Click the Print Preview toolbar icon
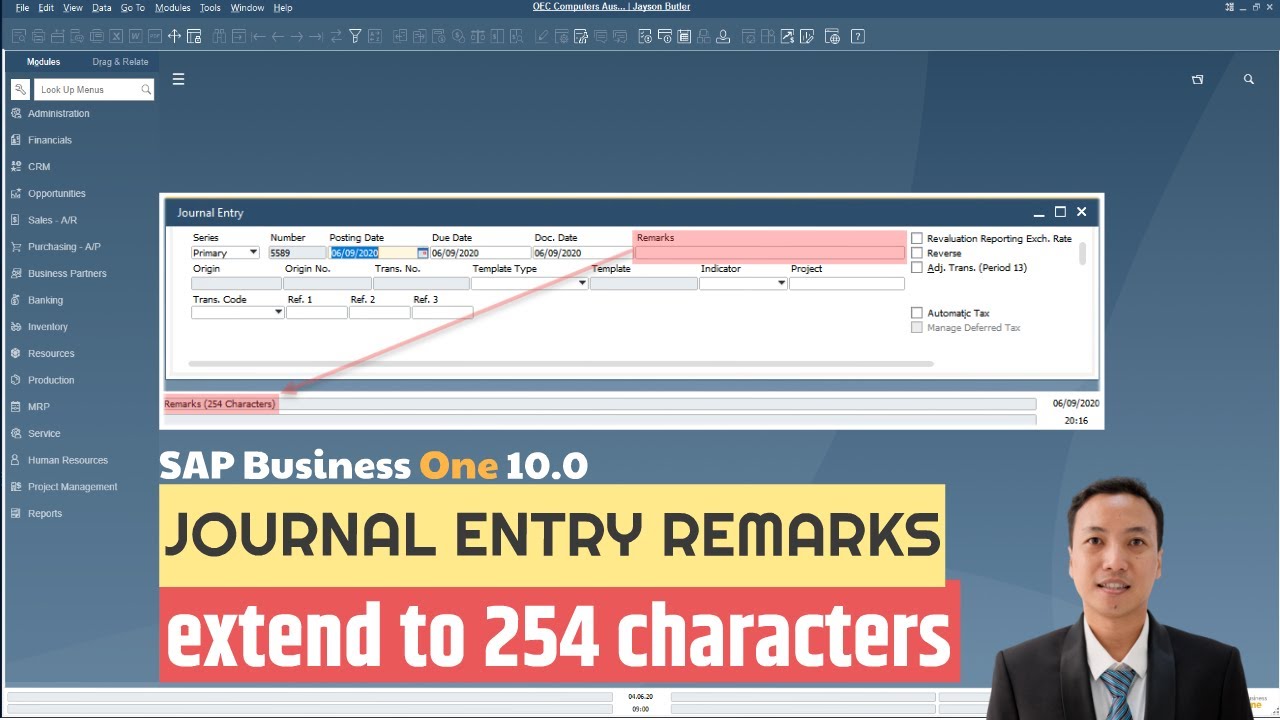 pos(19,37)
